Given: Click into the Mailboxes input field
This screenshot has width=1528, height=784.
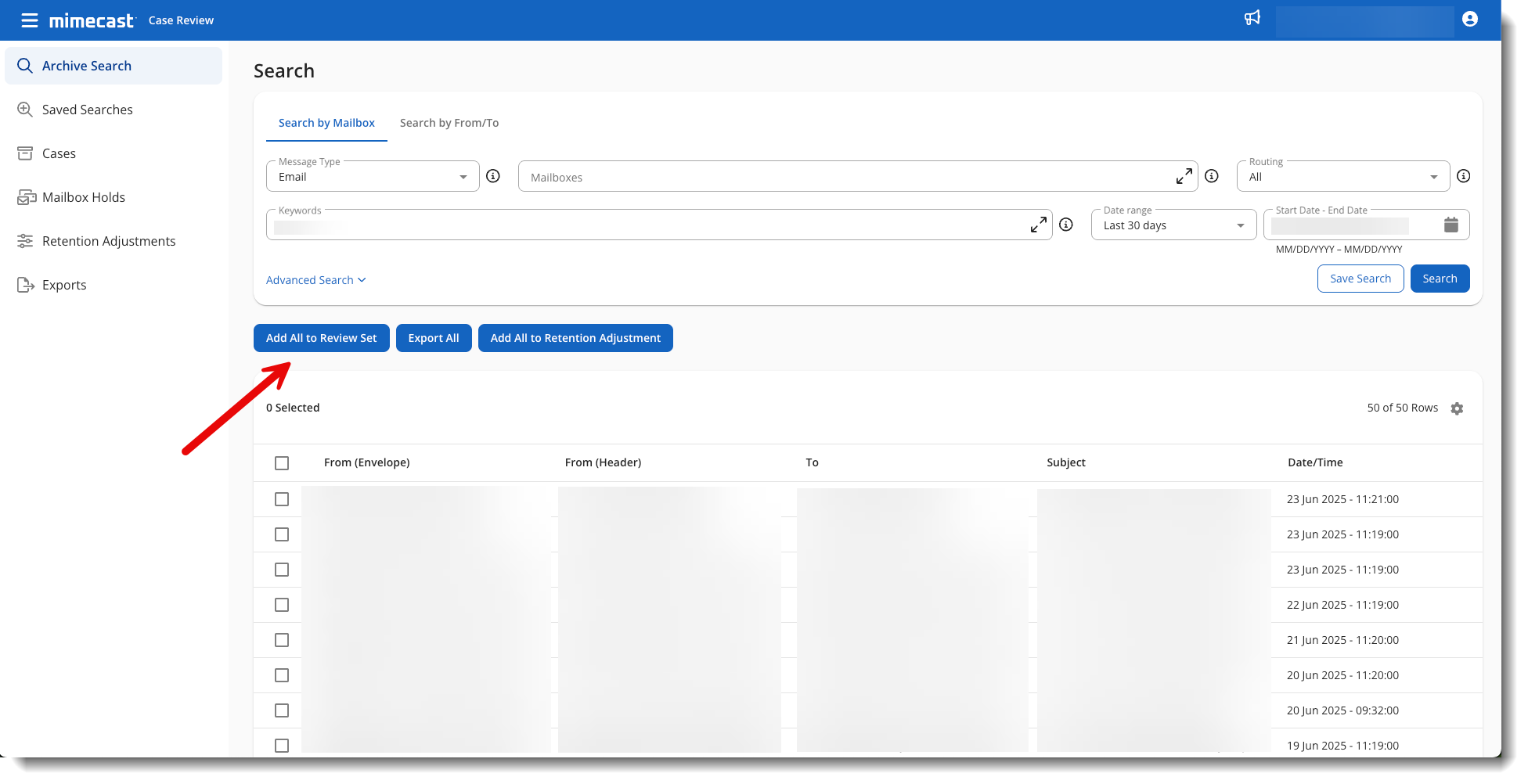Looking at the screenshot, I should click(x=845, y=177).
